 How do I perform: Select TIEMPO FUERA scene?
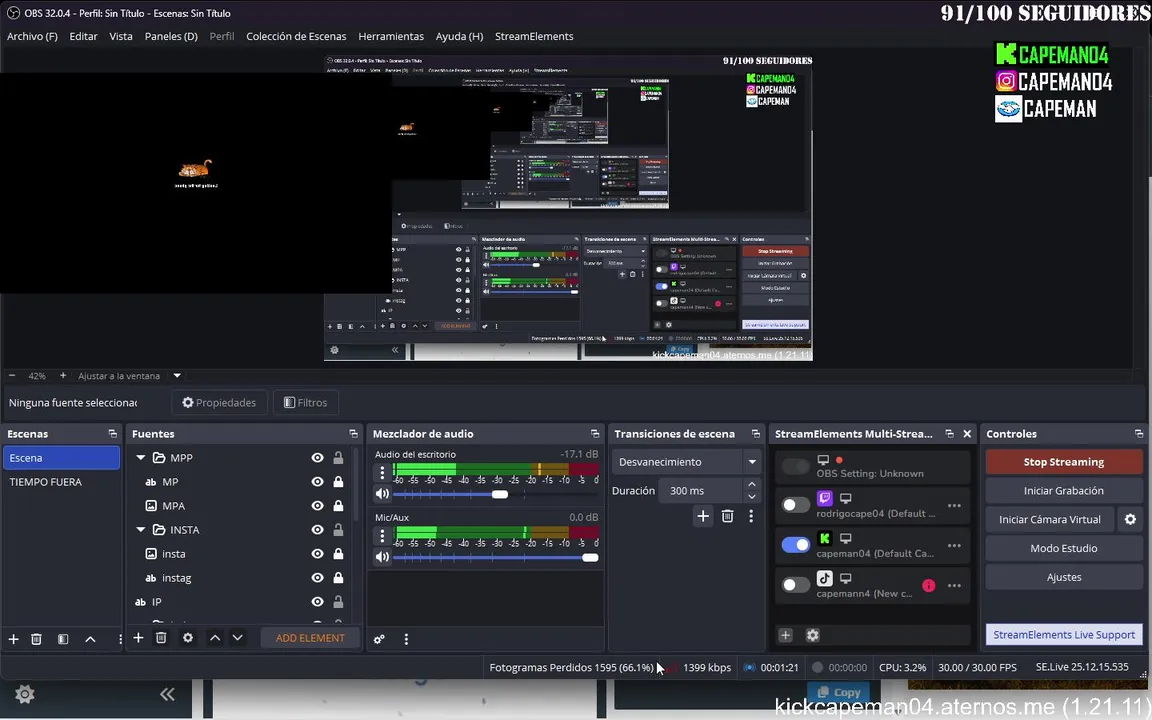point(62,482)
